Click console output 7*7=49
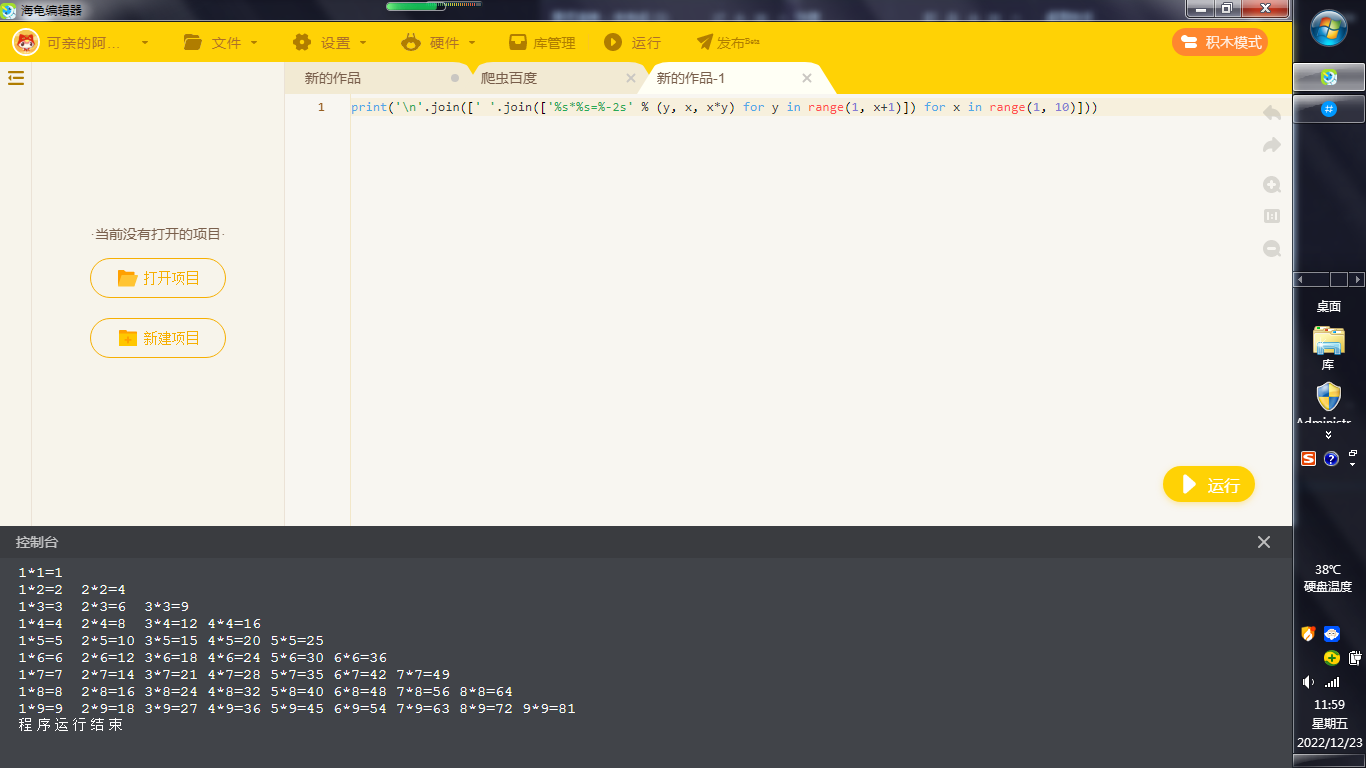This screenshot has height=768, width=1366. pos(423,675)
